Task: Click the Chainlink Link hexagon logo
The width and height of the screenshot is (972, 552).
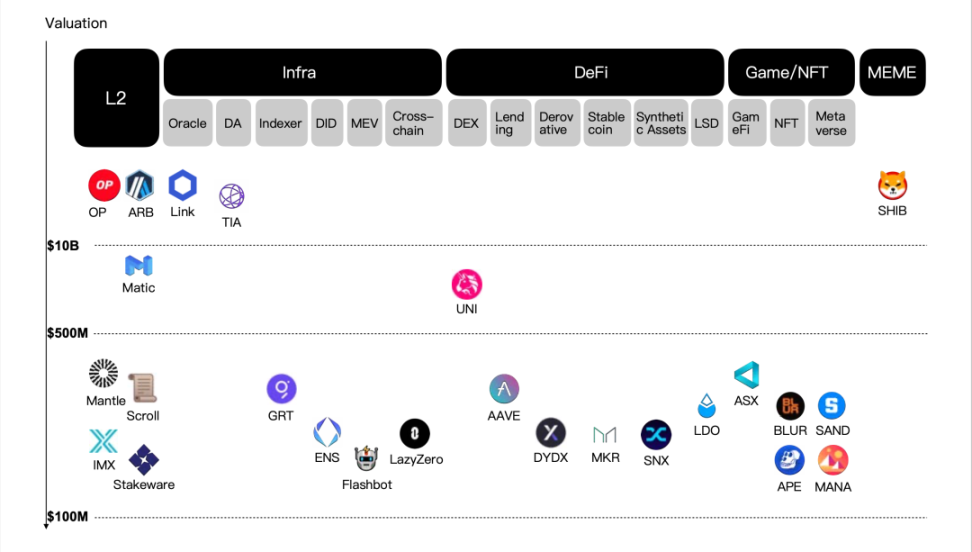Action: tap(183, 185)
